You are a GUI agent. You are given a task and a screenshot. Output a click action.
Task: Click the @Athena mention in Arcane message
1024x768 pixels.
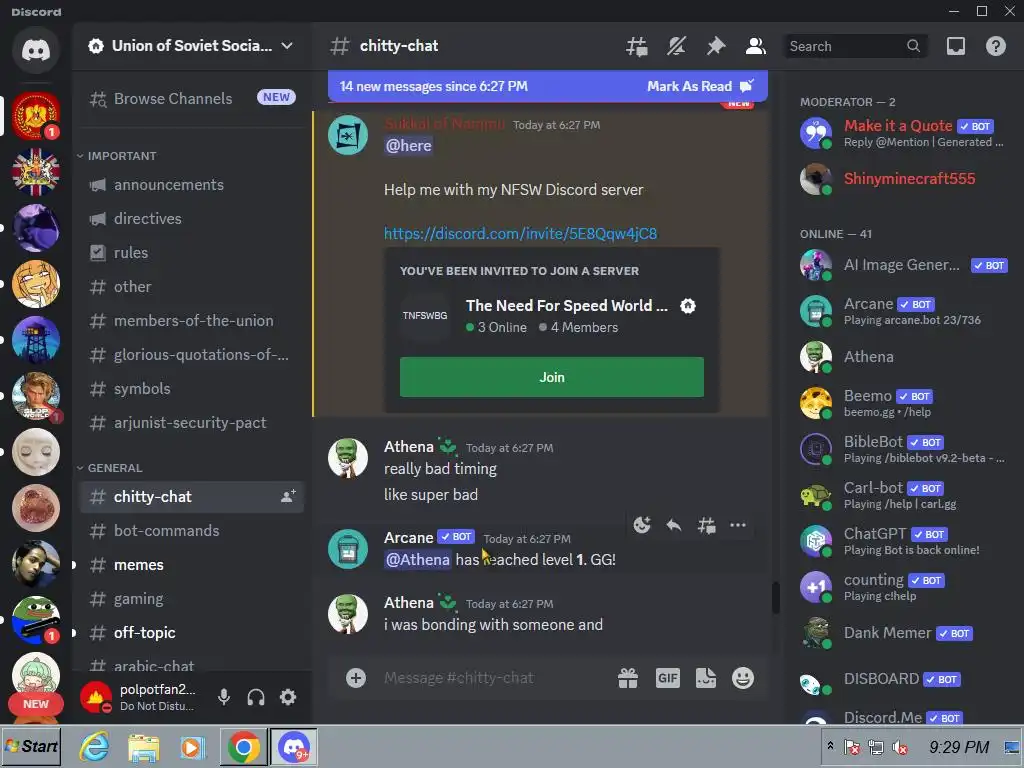[x=417, y=560]
